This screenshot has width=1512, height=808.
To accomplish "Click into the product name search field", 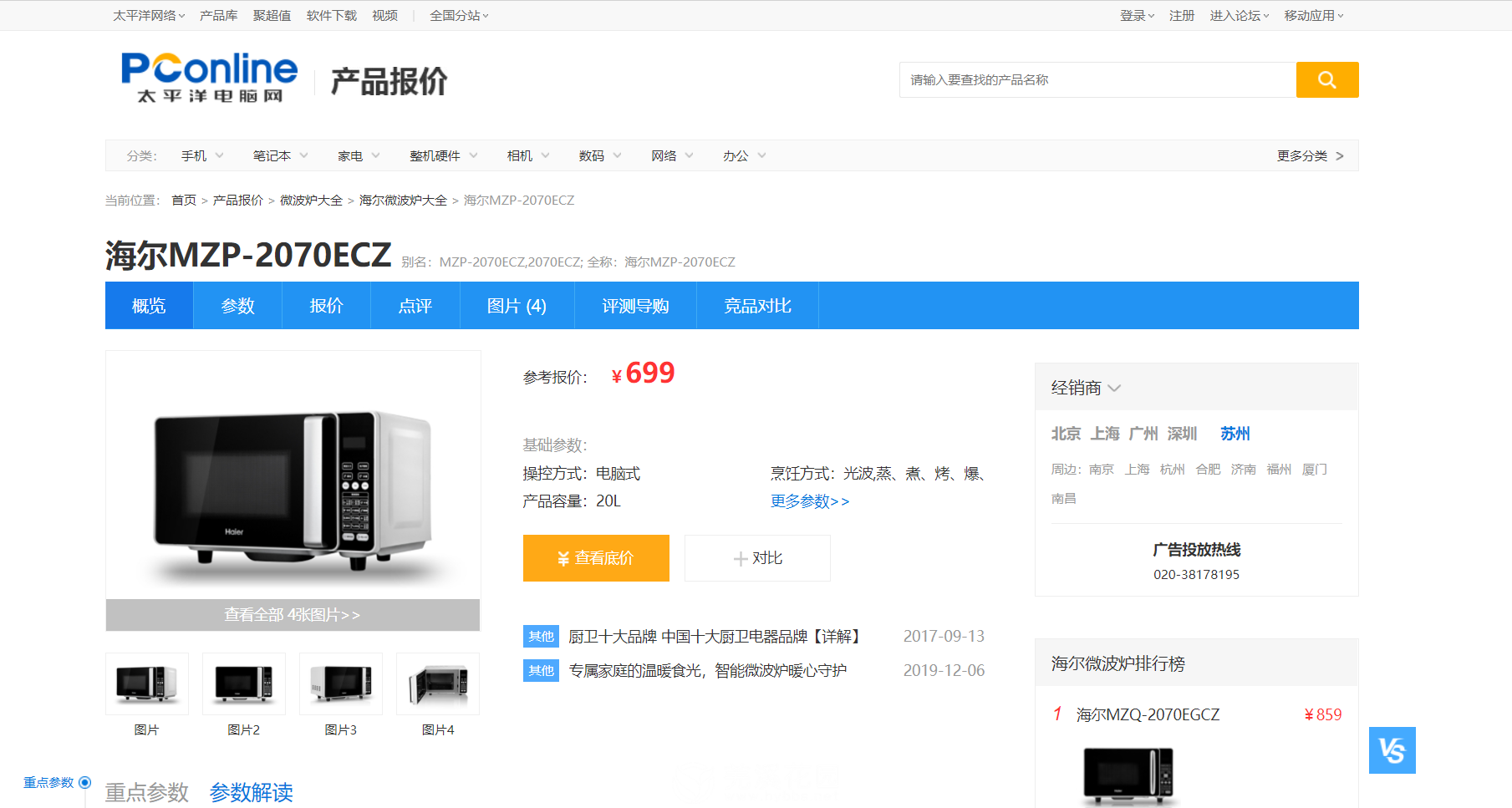I will 1097,79.
